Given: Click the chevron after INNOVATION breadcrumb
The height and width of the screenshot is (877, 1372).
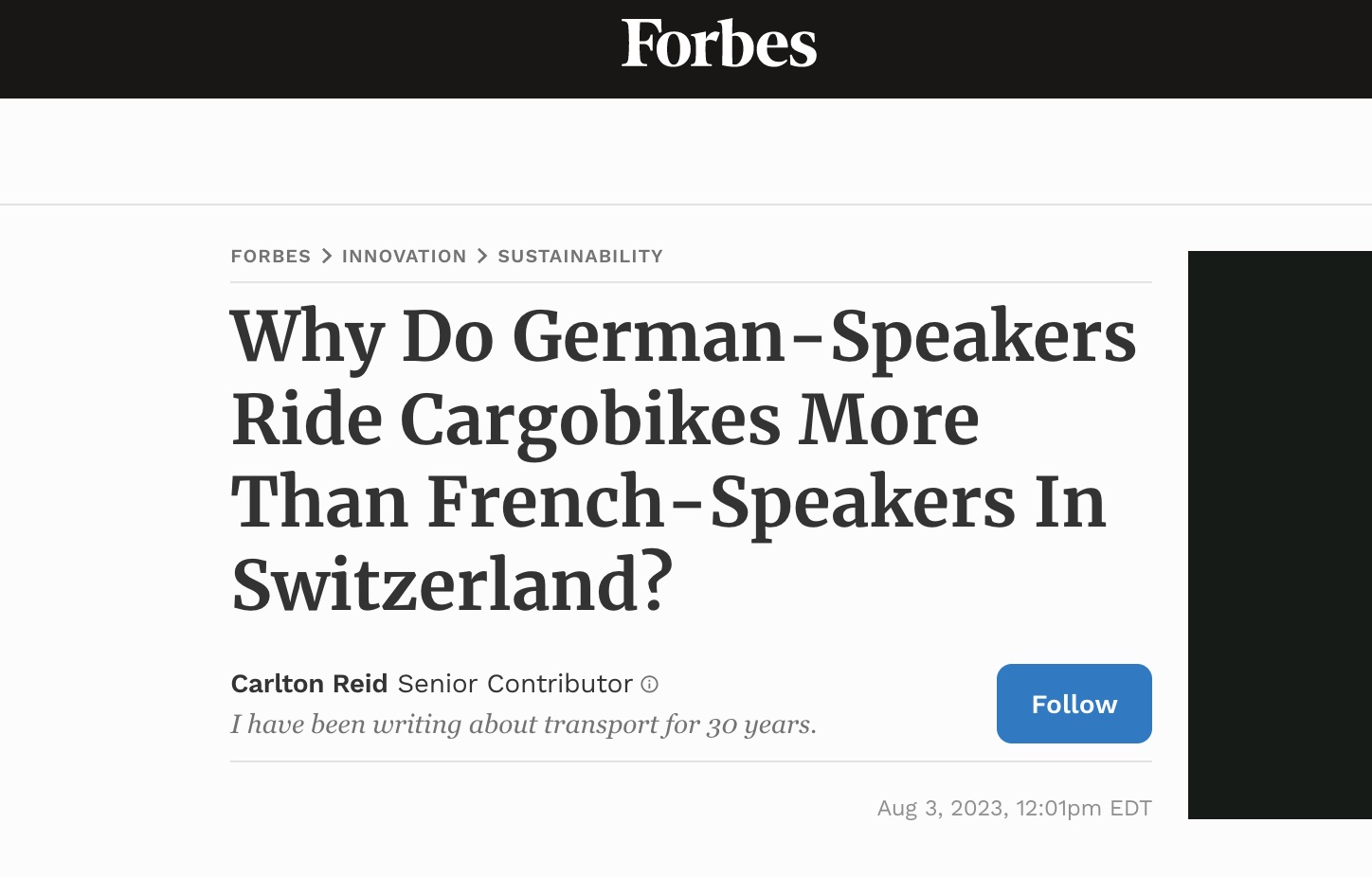Looking at the screenshot, I should click(482, 256).
